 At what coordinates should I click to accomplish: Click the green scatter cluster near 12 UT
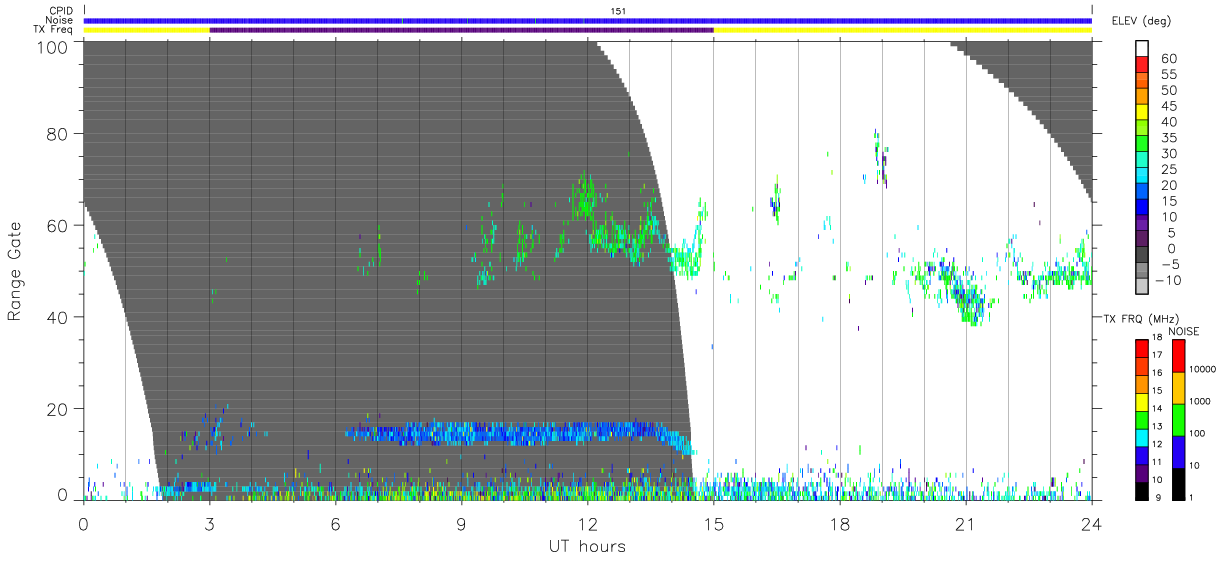(x=585, y=198)
